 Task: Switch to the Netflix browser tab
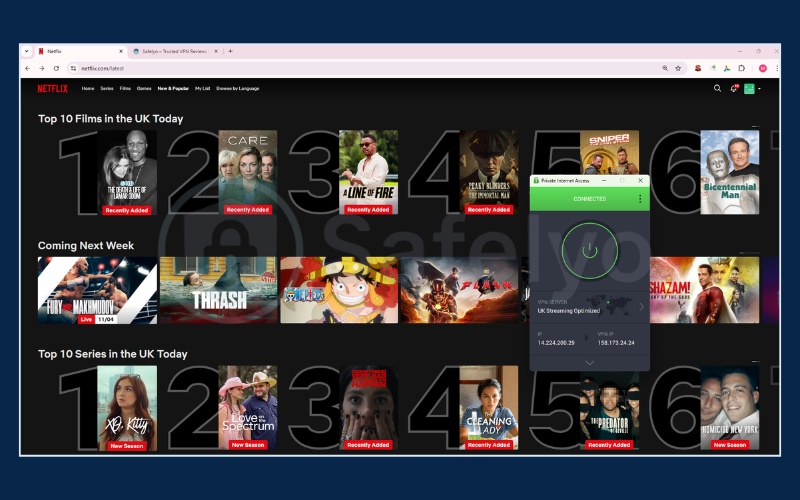click(80, 52)
